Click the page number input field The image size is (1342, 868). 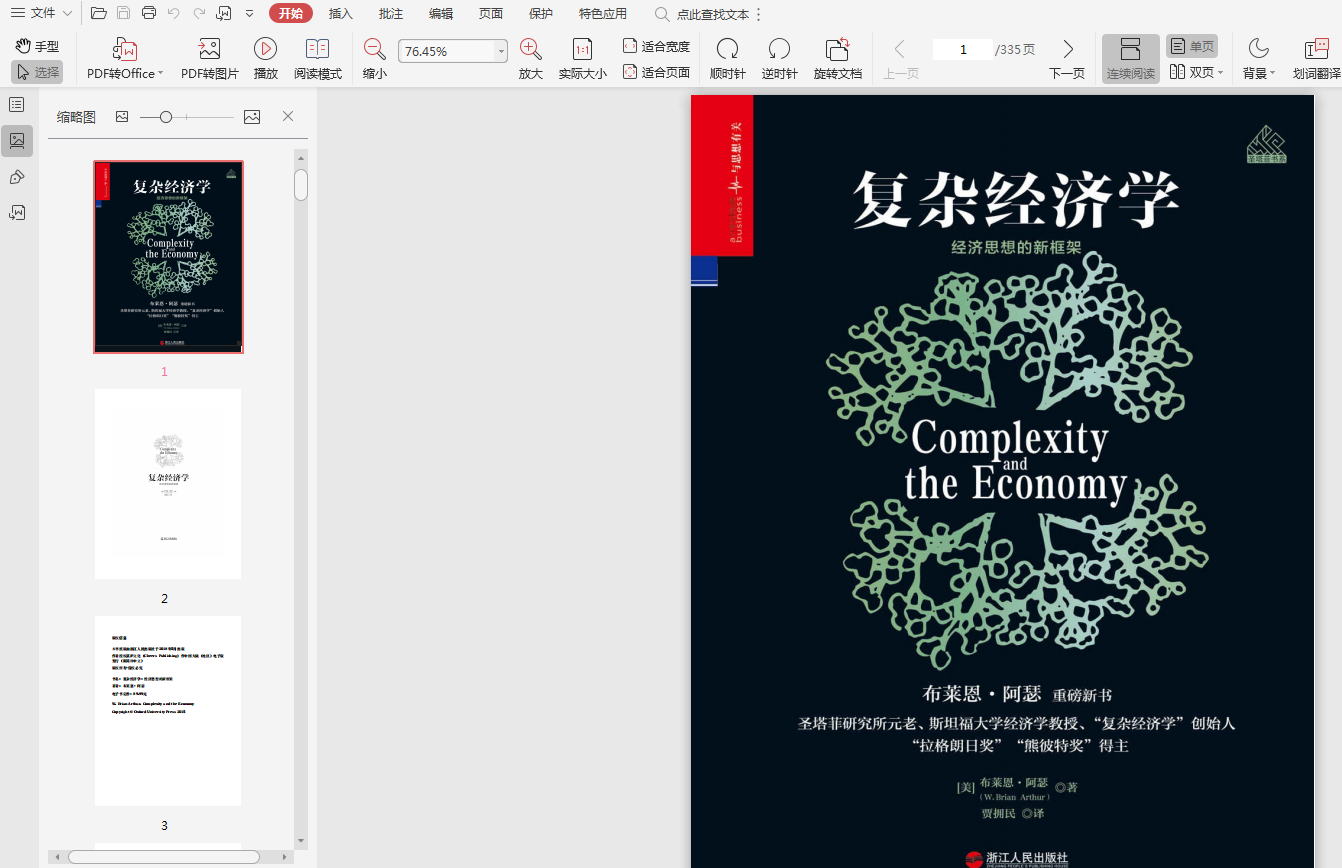[x=963, y=50]
